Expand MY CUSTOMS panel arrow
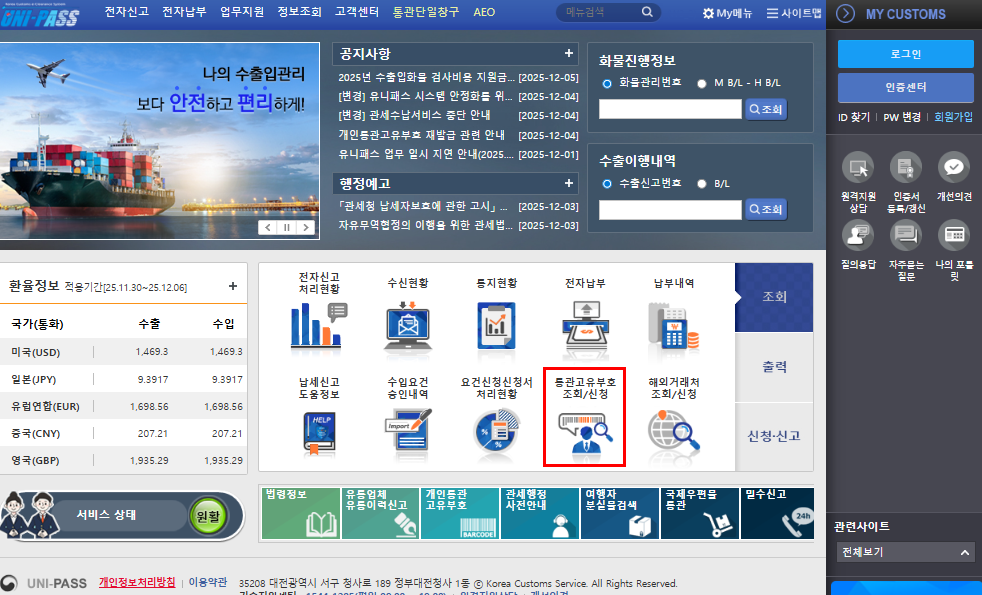 coord(845,13)
